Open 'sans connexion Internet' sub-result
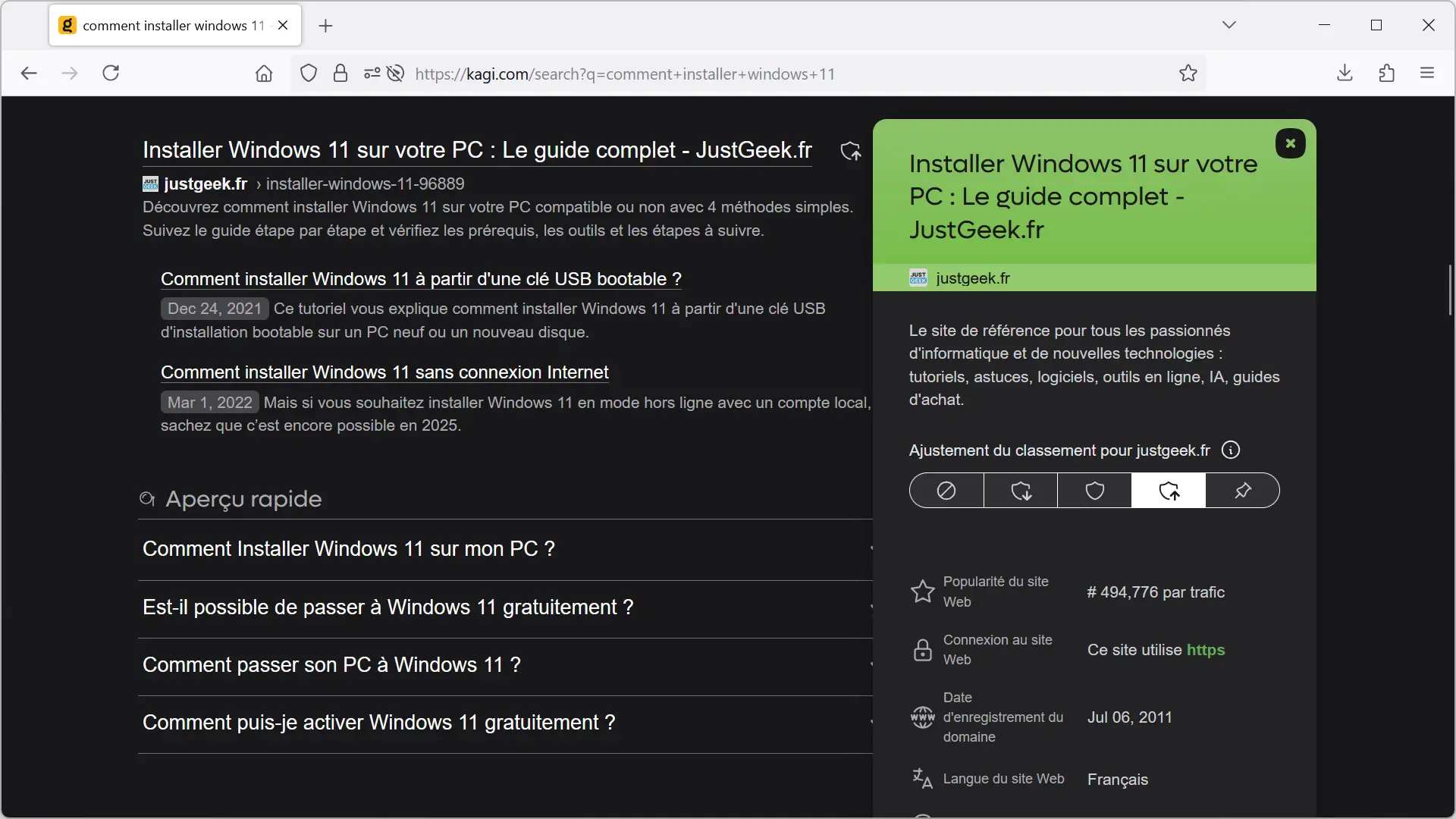Image resolution: width=1456 pixels, height=819 pixels. pos(384,372)
